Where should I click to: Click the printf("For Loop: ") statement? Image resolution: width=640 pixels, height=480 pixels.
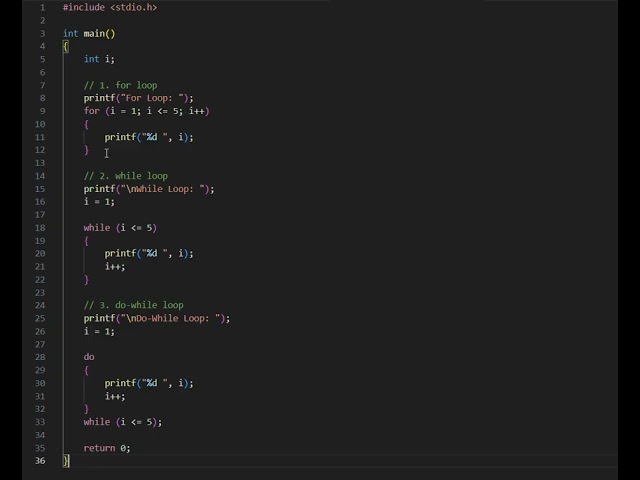tap(139, 98)
